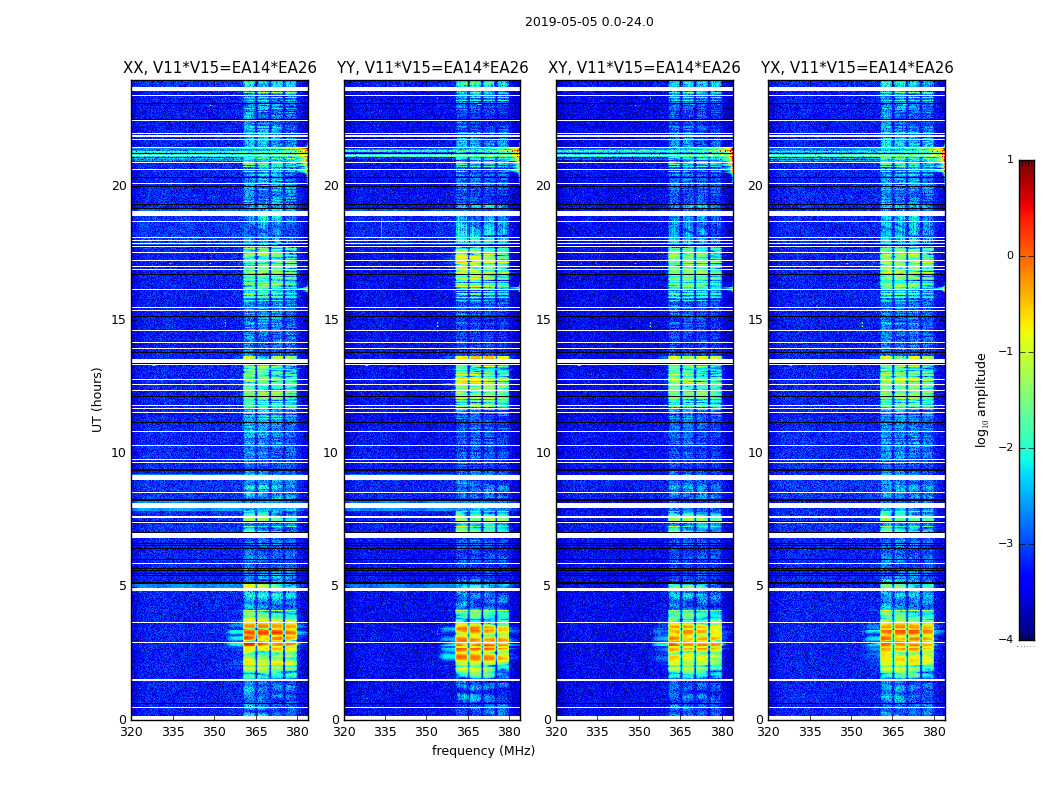Click the UT (hours) axis label

(x=97, y=400)
